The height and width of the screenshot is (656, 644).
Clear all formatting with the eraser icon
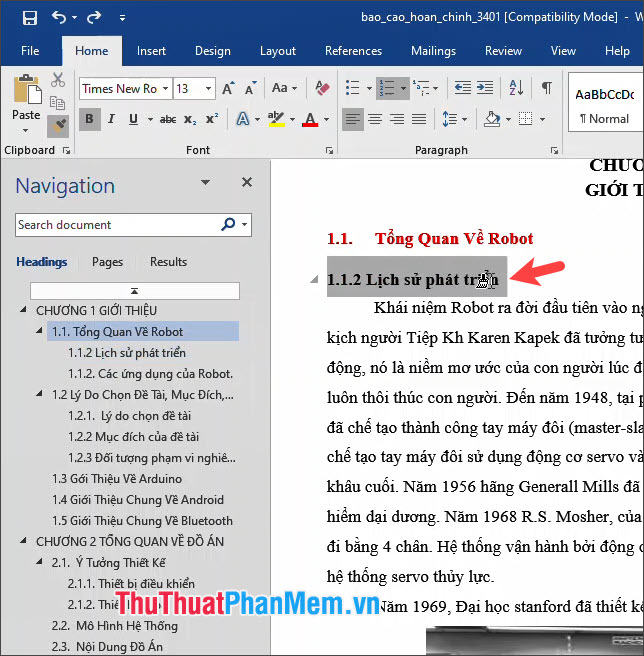coord(322,88)
